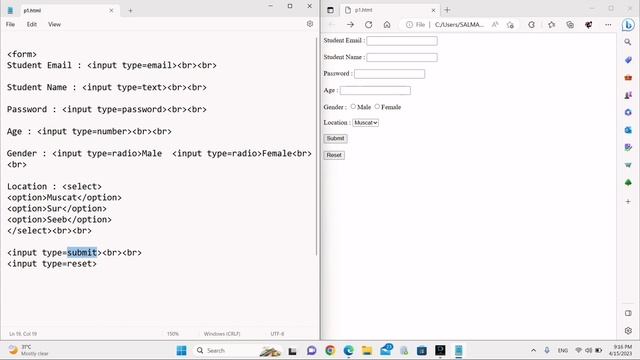Open the Edge sidebar Shopping tag icon
The image size is (640, 360).
[628, 60]
